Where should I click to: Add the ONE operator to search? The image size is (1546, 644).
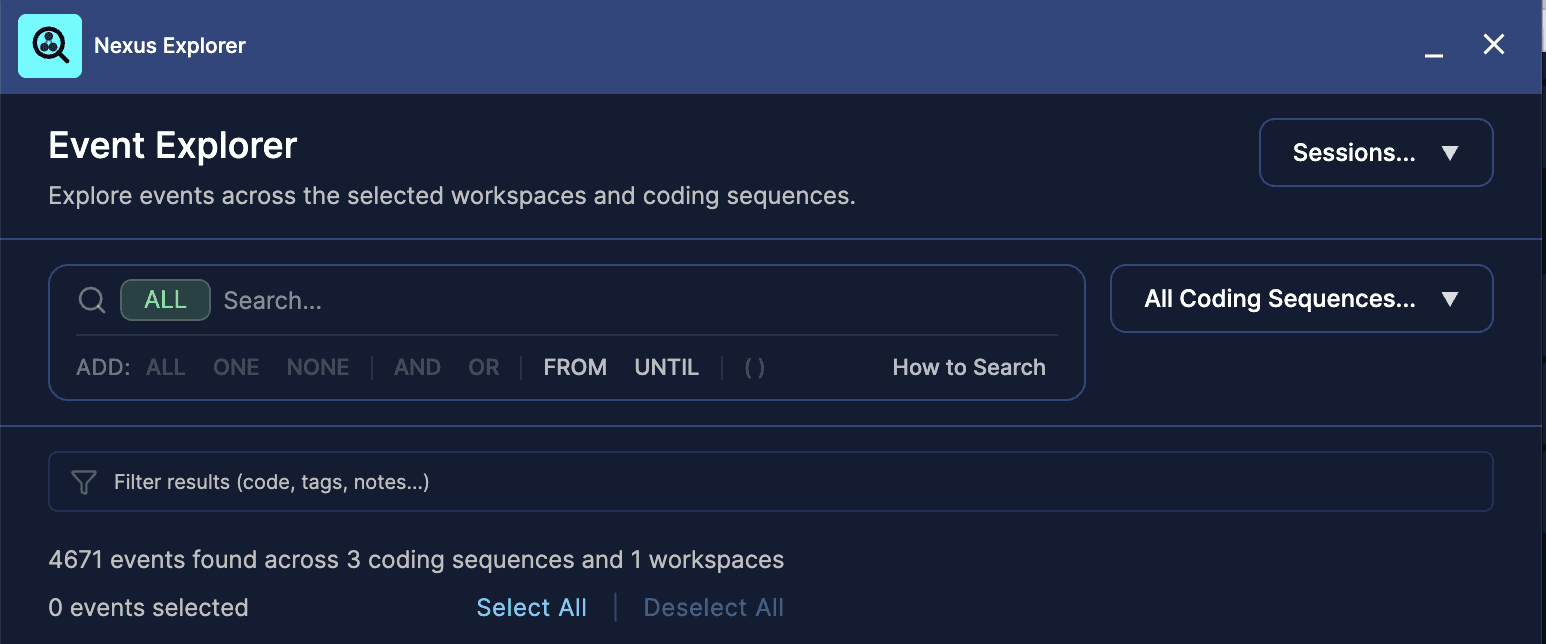(x=236, y=367)
